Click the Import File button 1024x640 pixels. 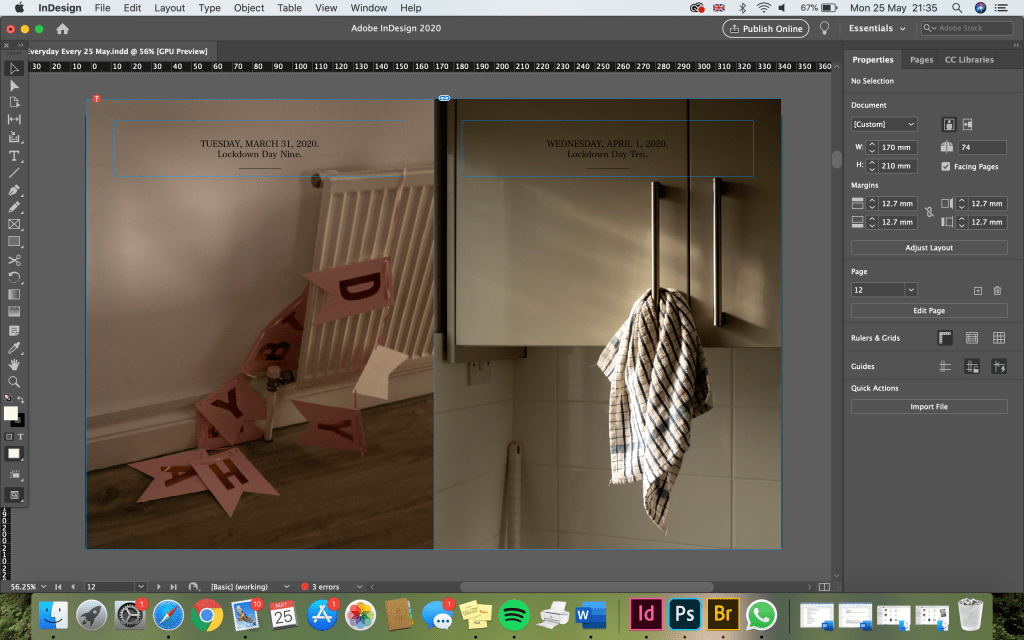click(x=929, y=407)
